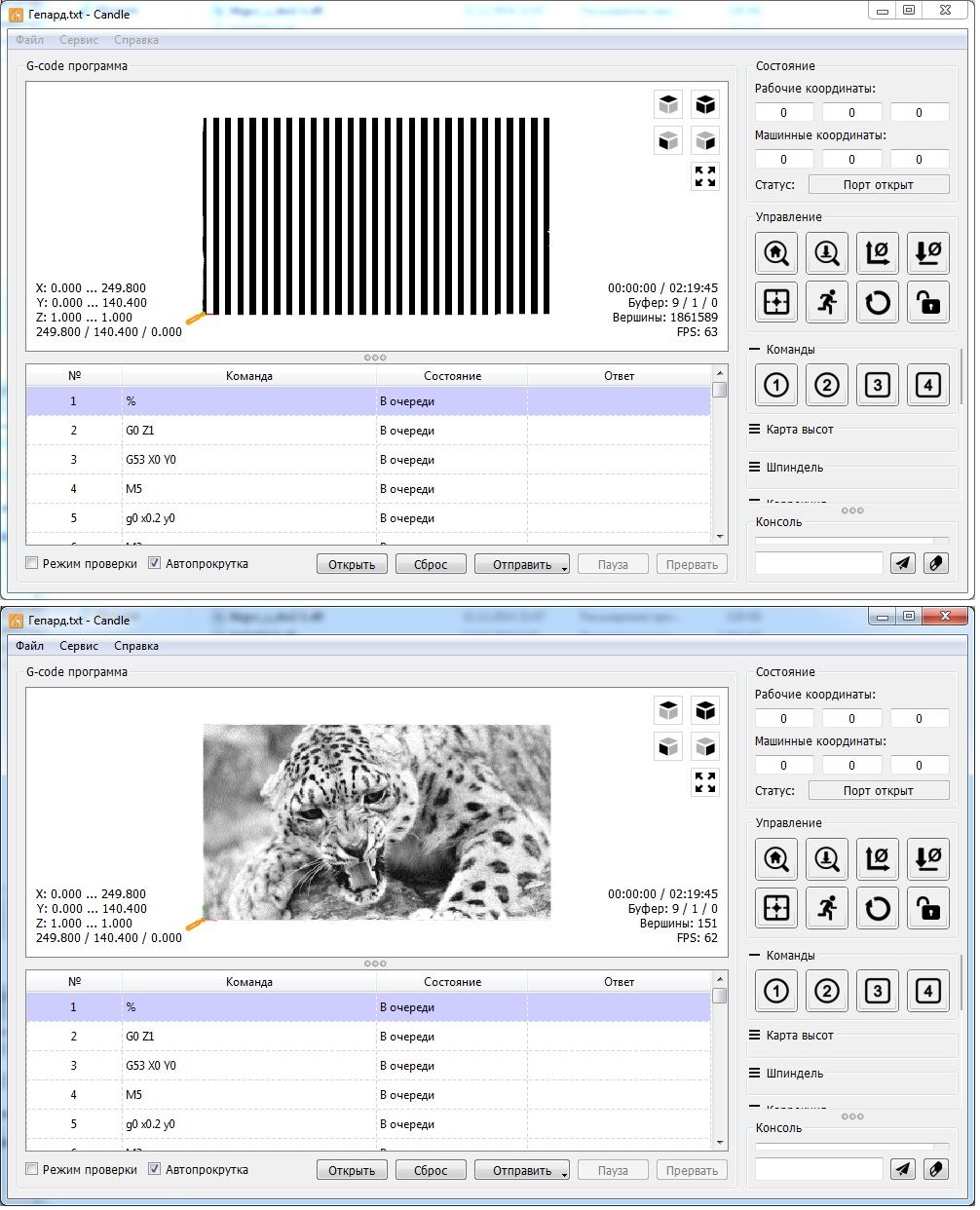This screenshot has width=980, height=1210.
Task: Expand Шпиндель panel in lower window
Action: click(x=754, y=1073)
